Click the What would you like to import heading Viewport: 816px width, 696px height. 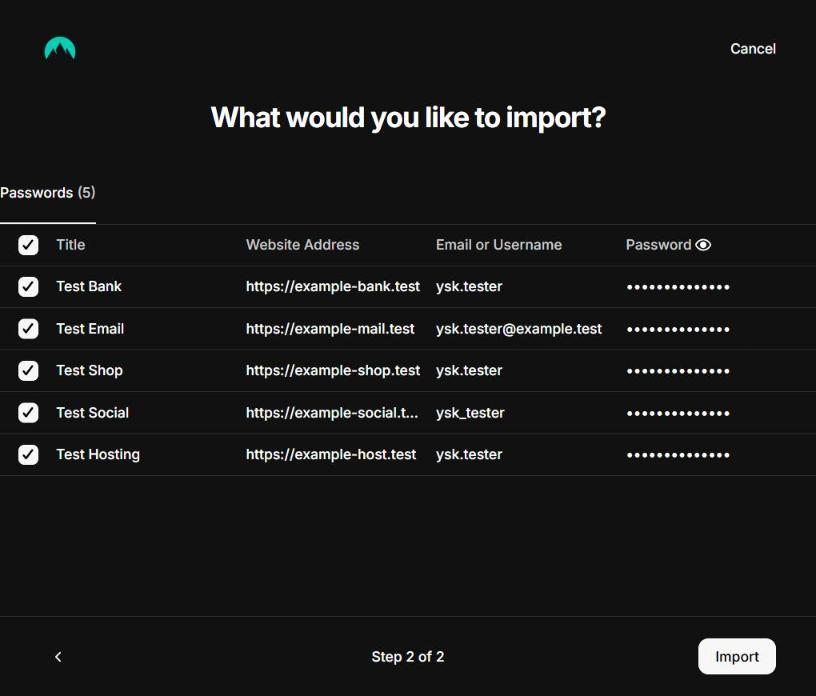[408, 118]
